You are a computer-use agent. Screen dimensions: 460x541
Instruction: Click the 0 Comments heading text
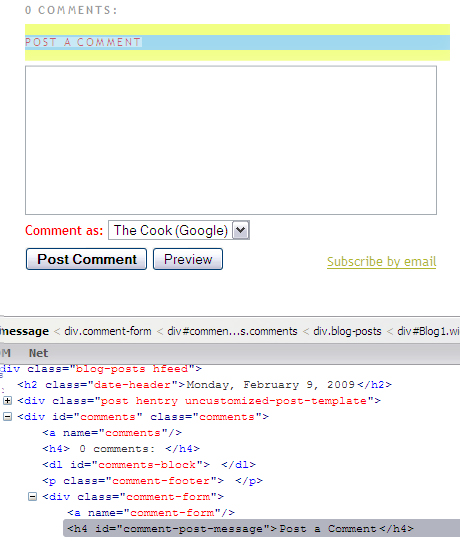71,10
